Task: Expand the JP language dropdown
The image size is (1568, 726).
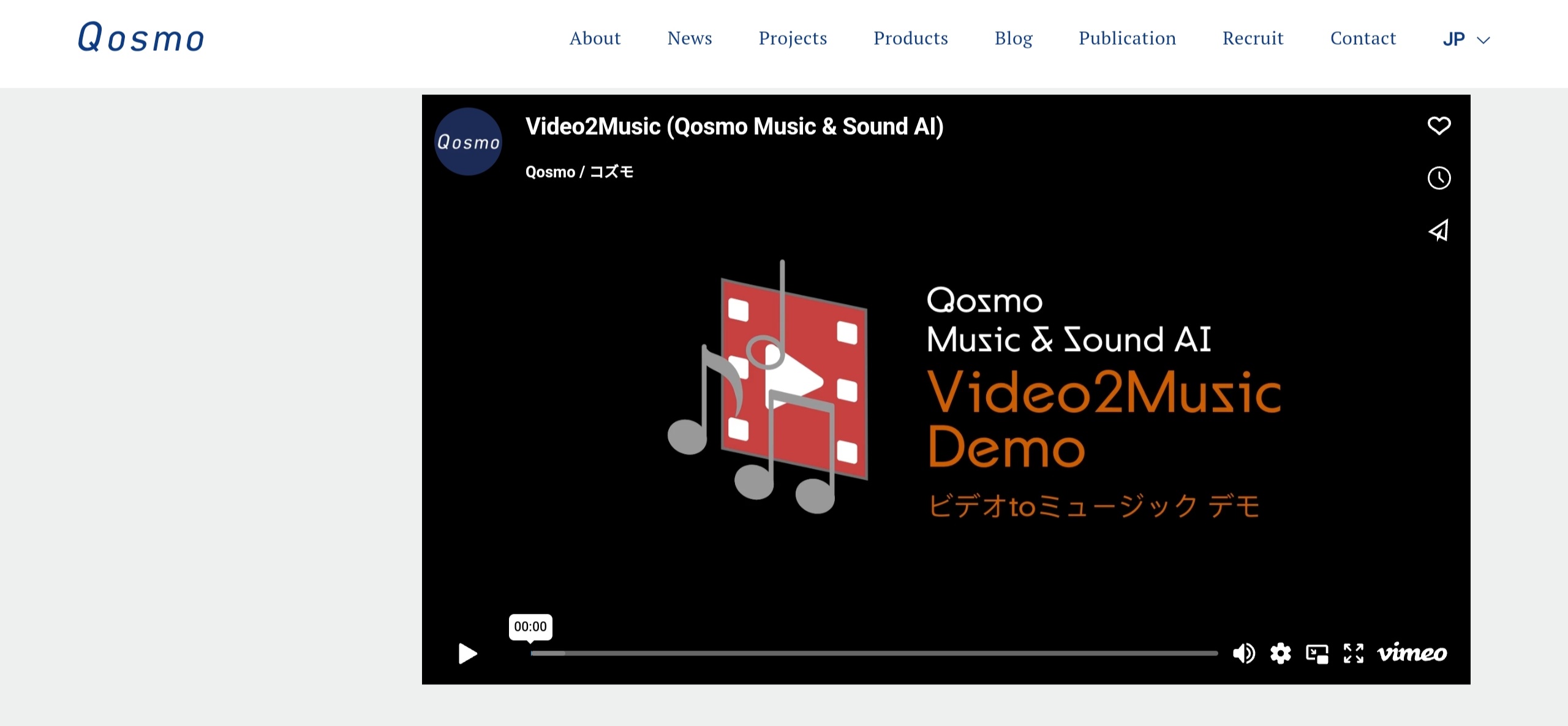Action: [x=1454, y=39]
